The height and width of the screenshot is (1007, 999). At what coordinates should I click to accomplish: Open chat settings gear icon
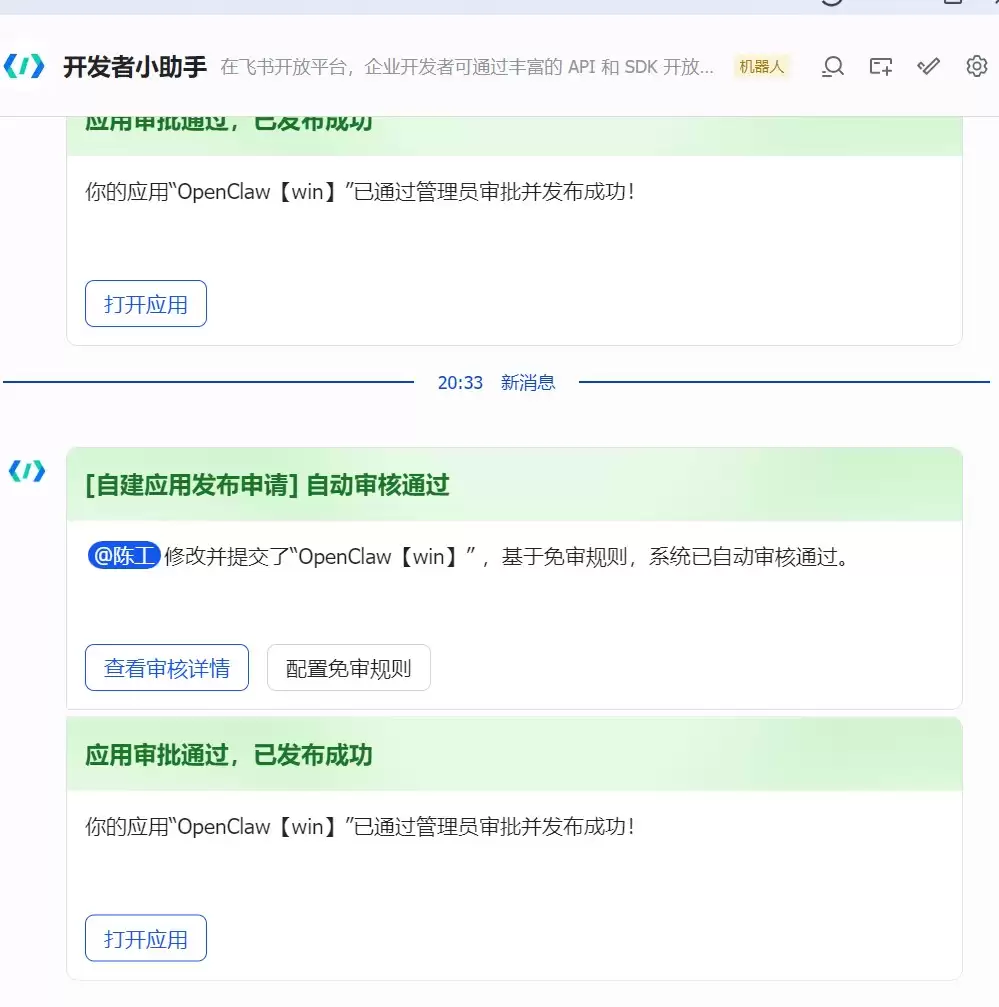[x=977, y=66]
